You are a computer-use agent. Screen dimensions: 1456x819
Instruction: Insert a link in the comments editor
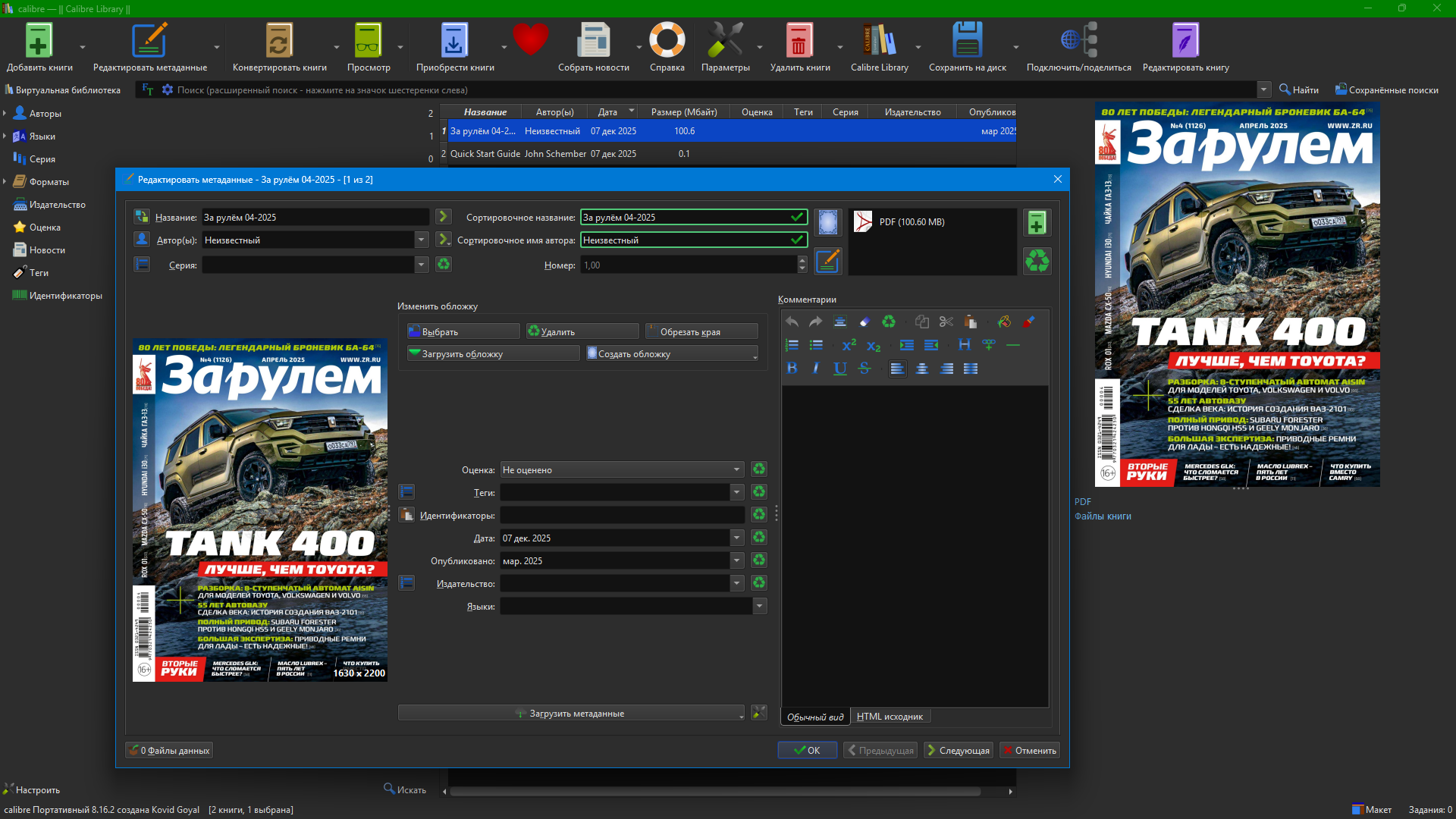click(x=989, y=345)
